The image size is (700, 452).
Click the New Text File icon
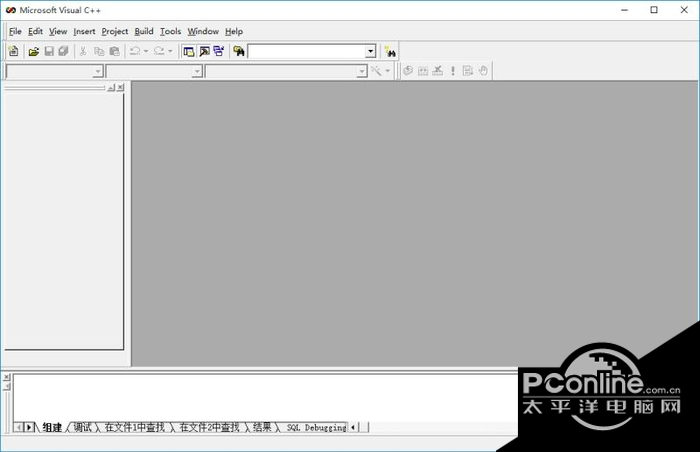pos(13,51)
